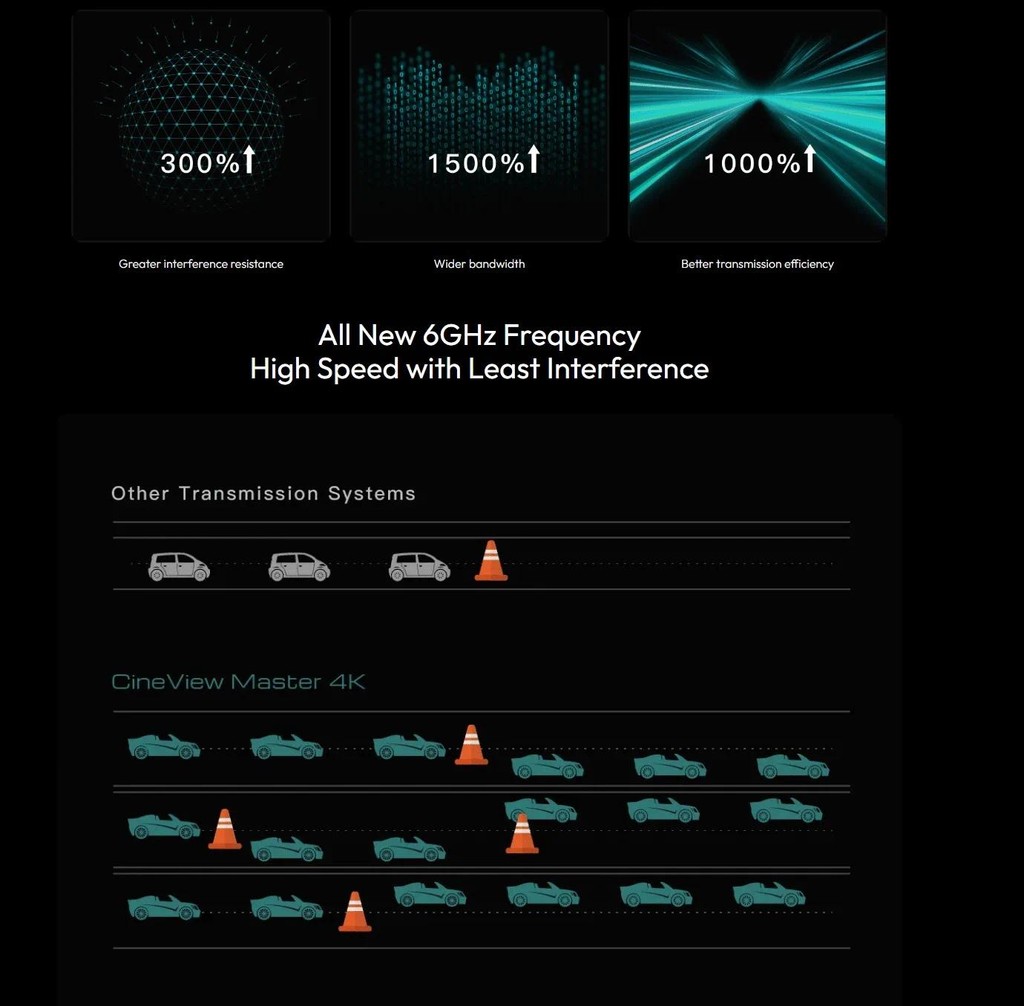Click the up arrow next to 1500%
This screenshot has height=1006, width=1024.
(x=533, y=159)
